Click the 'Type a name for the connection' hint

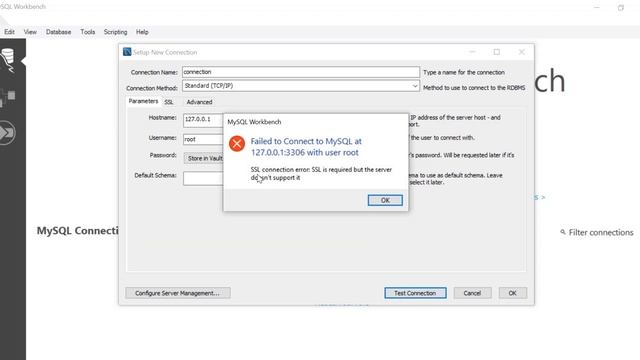[464, 72]
